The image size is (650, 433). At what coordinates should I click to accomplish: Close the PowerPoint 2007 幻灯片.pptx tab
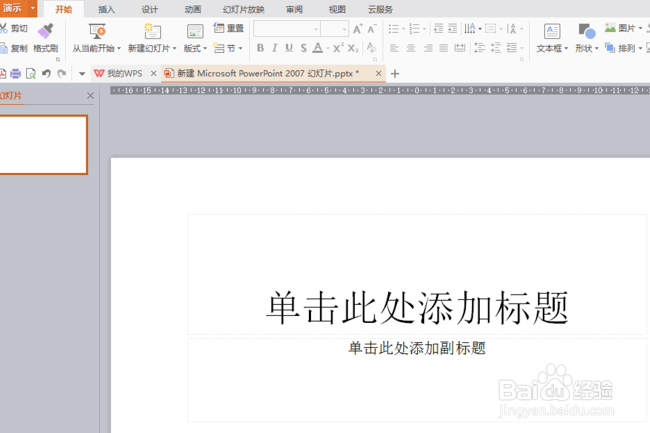tap(378, 73)
